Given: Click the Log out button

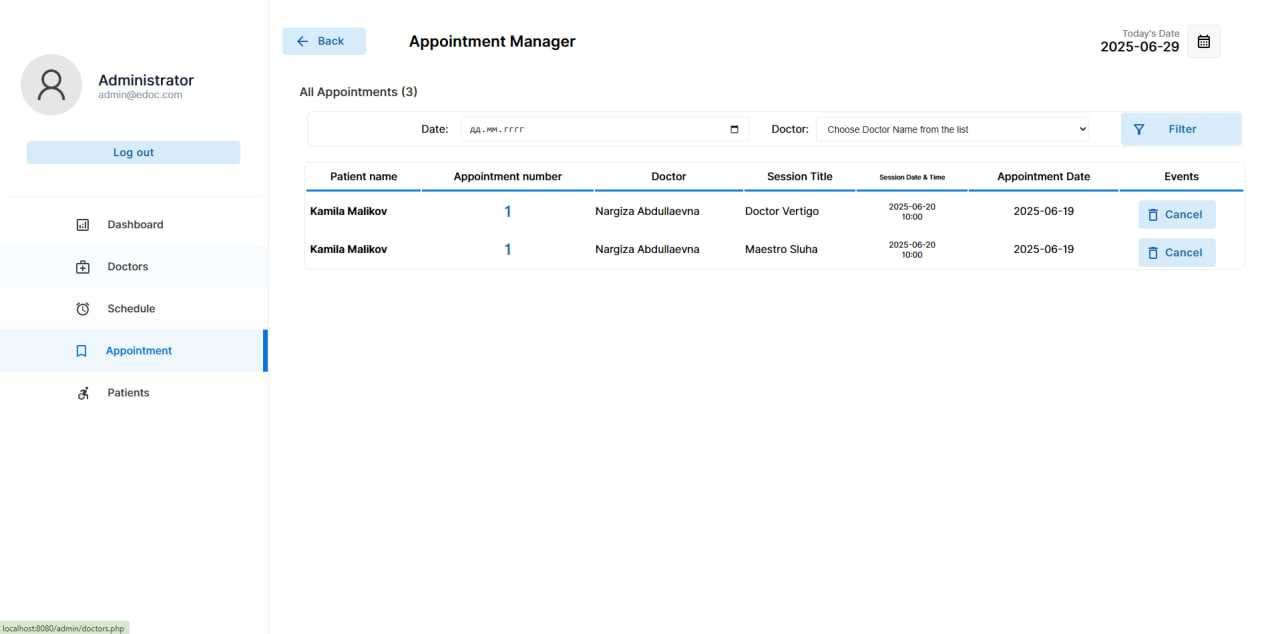Looking at the screenshot, I should (x=133, y=152).
